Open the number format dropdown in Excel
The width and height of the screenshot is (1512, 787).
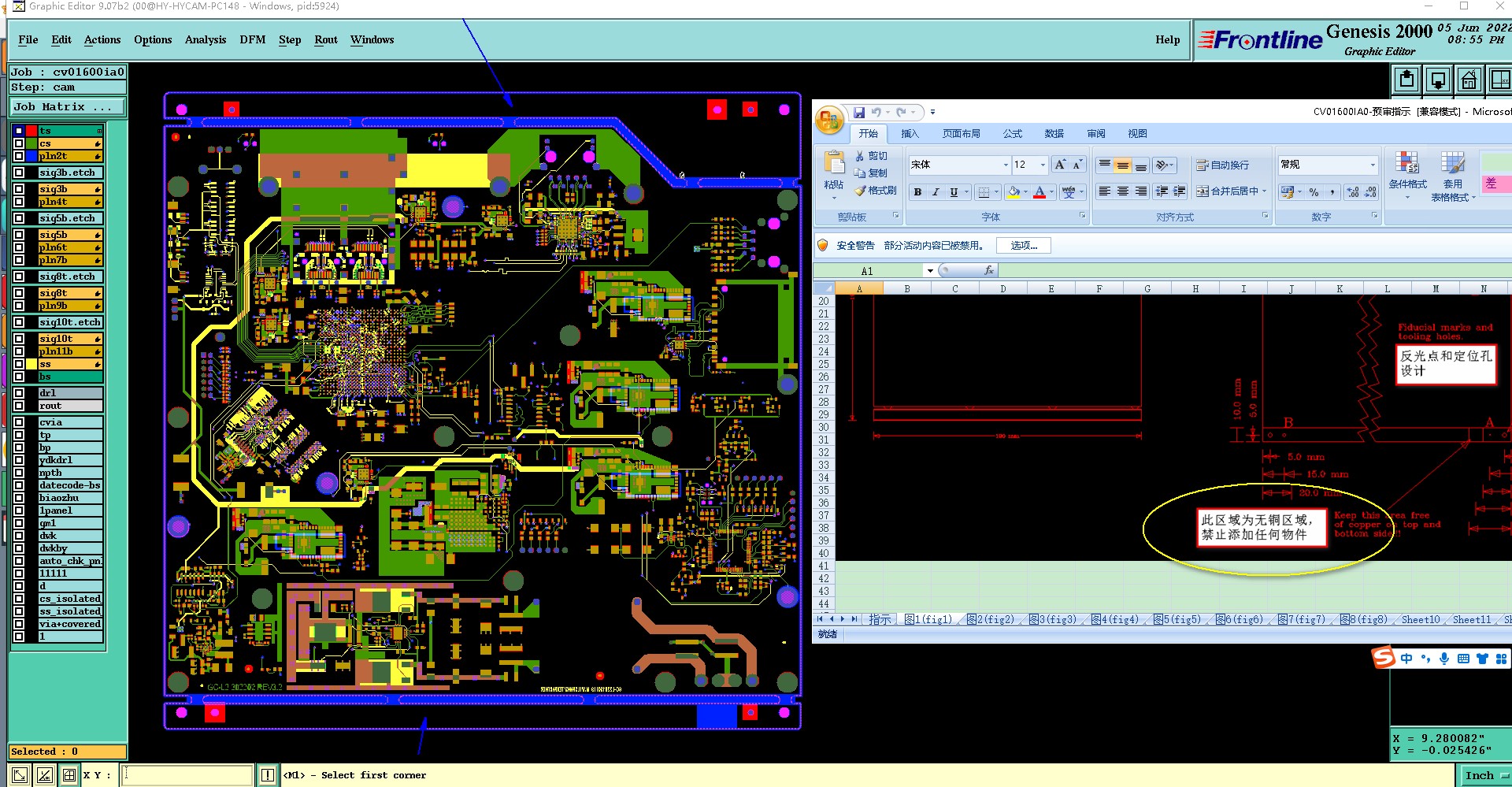pos(1373,165)
